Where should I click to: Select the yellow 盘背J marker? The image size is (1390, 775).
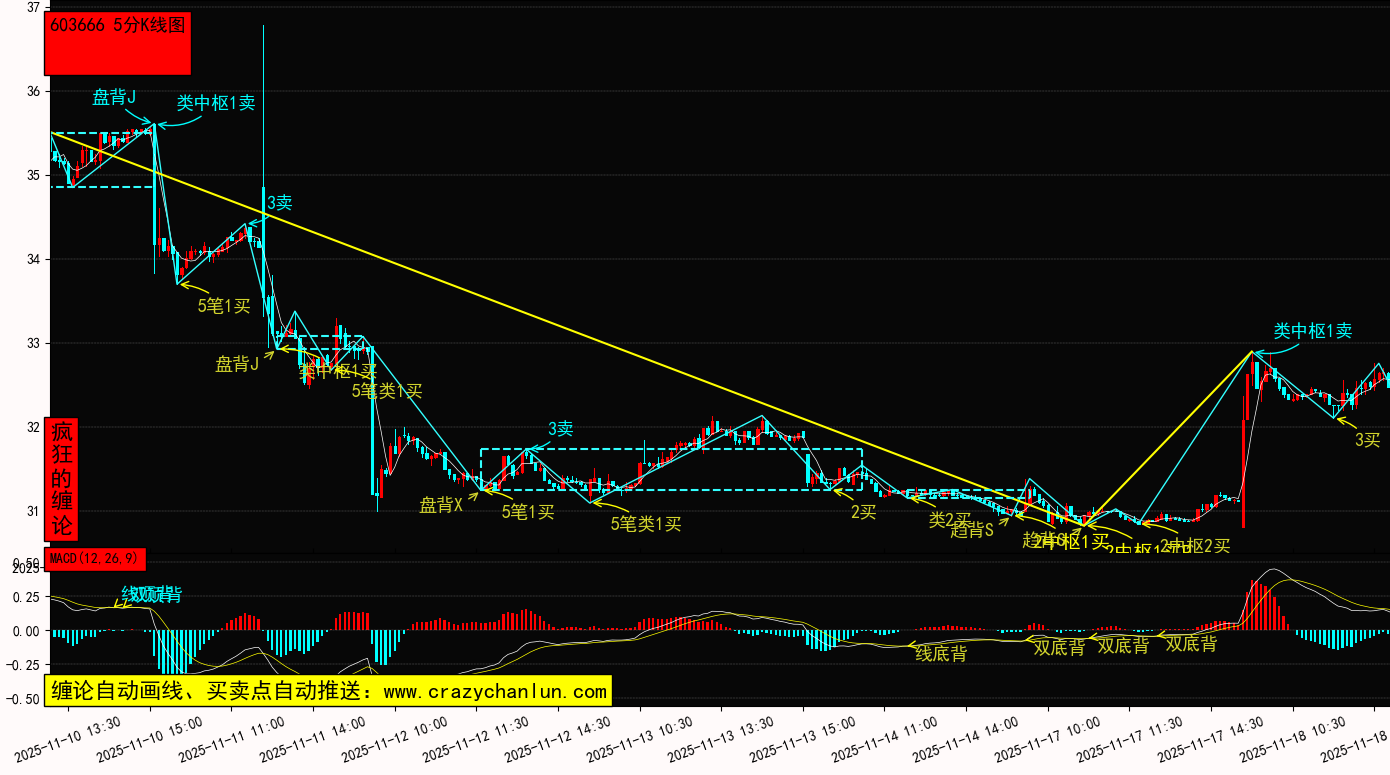[237, 364]
